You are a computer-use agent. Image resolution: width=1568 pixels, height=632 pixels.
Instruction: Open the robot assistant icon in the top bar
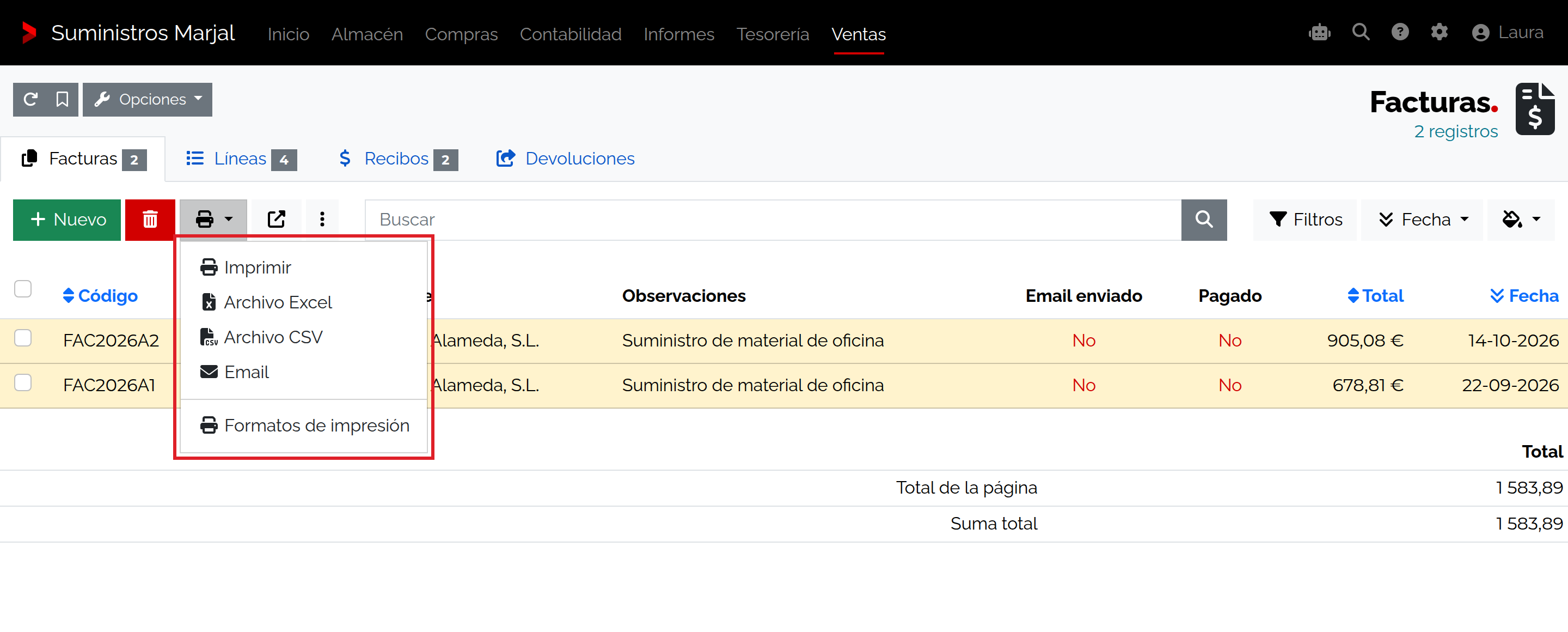click(x=1319, y=32)
